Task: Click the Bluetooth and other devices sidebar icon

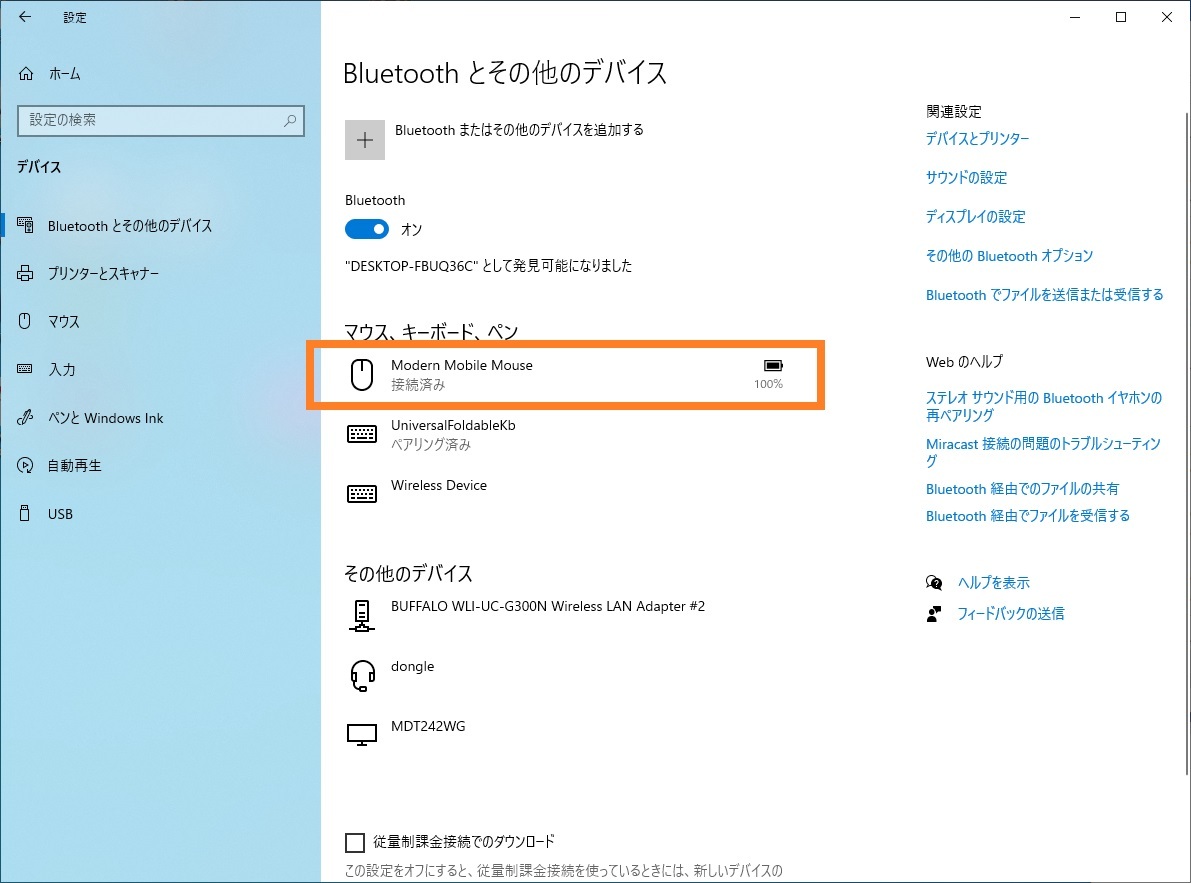Action: pos(25,225)
